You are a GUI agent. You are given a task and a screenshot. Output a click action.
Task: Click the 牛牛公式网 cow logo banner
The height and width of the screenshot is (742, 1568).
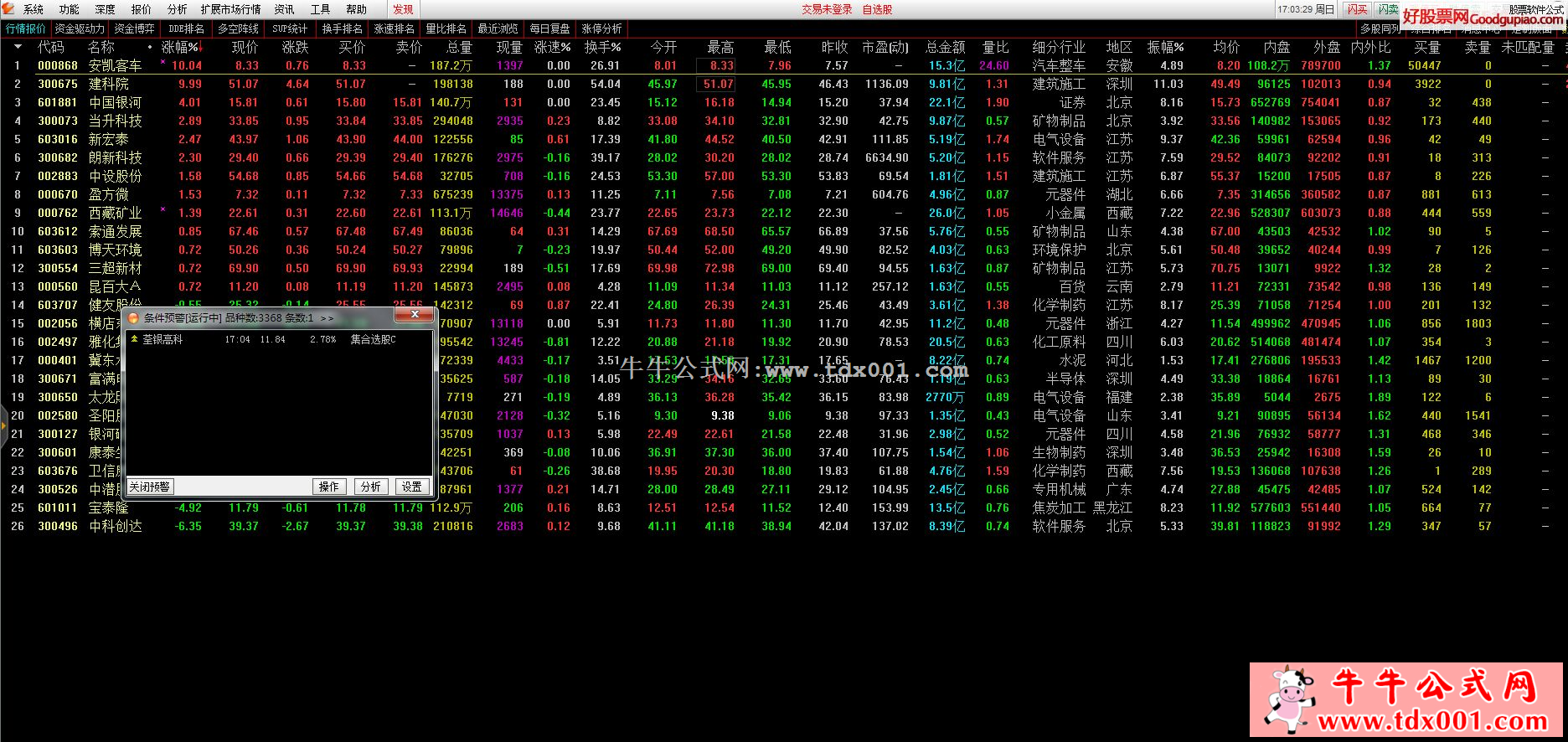[1406, 699]
